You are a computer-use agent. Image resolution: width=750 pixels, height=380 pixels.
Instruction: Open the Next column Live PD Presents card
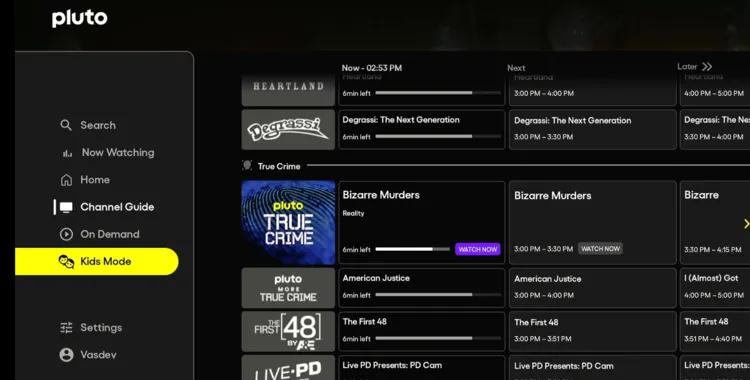point(592,368)
